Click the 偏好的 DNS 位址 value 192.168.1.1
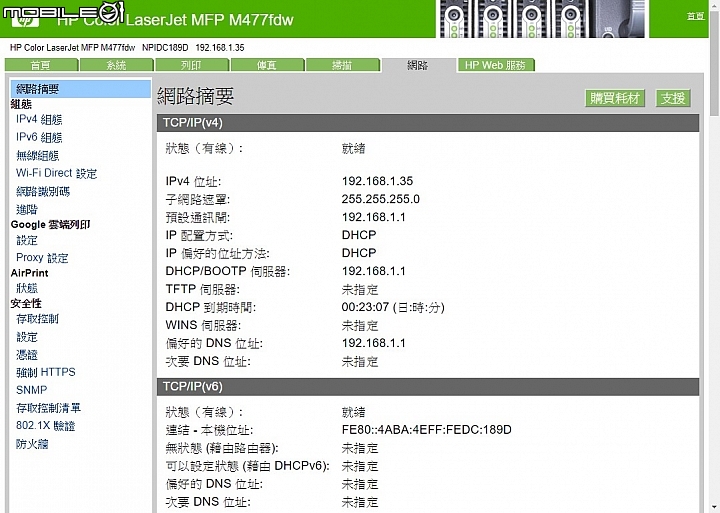The height and width of the screenshot is (513, 720). coord(374,343)
